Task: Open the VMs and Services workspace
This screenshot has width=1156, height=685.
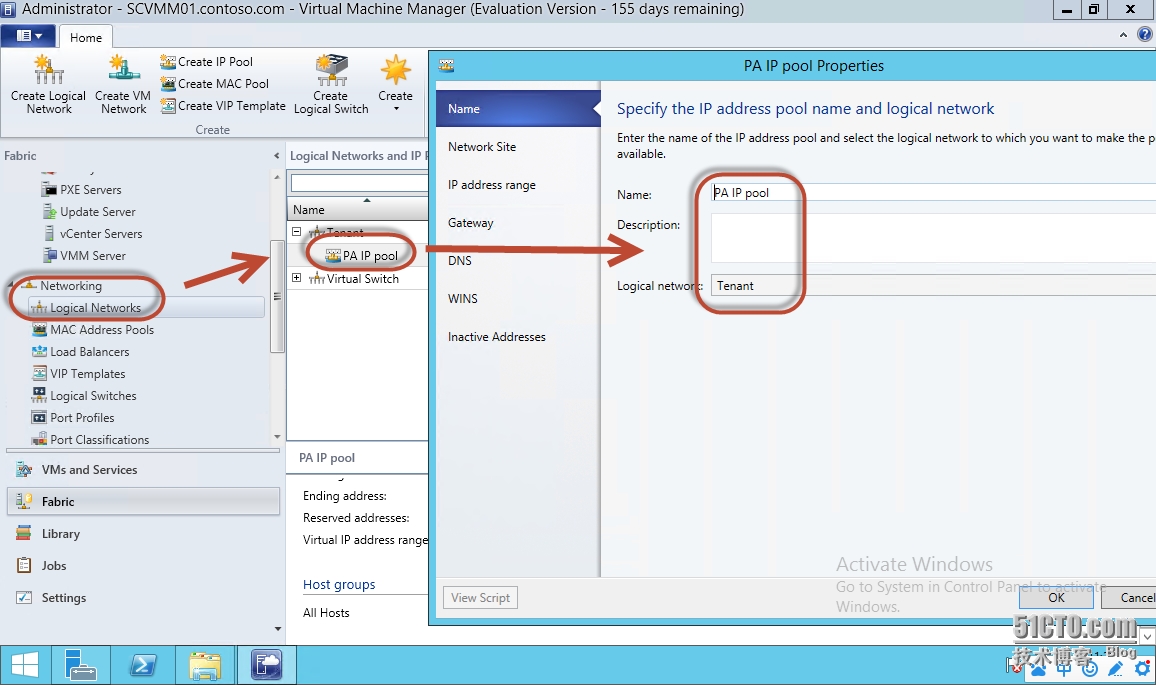Action: tap(143, 470)
